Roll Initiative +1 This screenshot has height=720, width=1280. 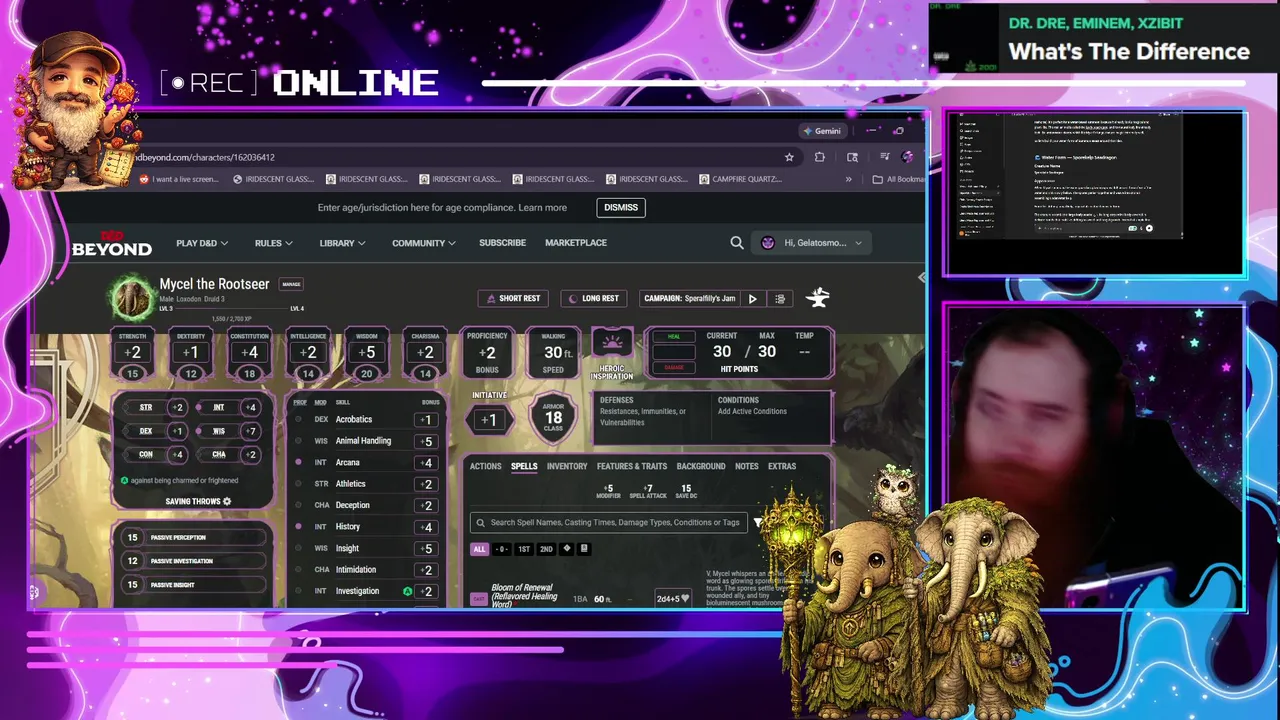(x=489, y=419)
